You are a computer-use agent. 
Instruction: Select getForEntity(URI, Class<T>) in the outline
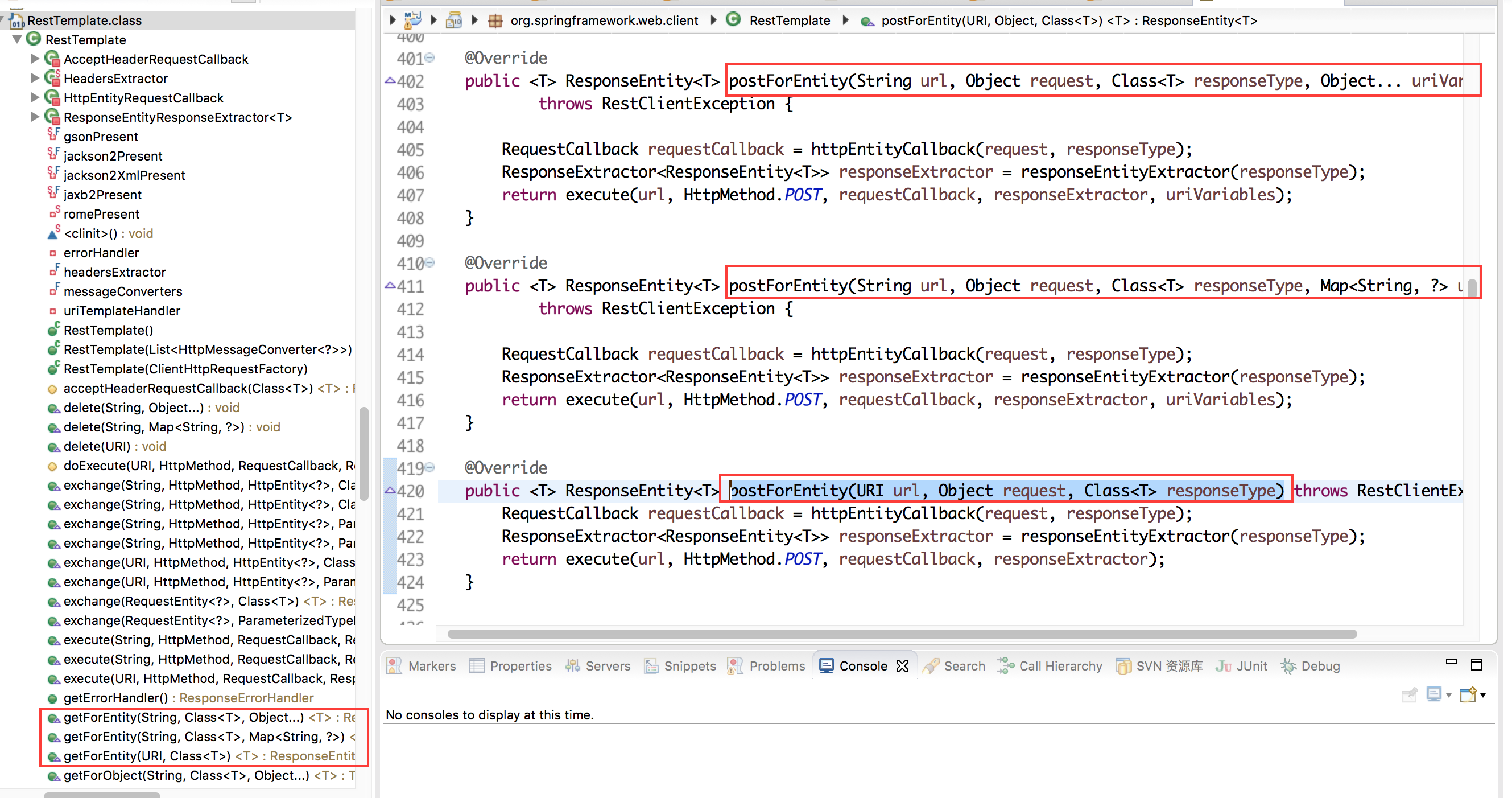pos(147,756)
